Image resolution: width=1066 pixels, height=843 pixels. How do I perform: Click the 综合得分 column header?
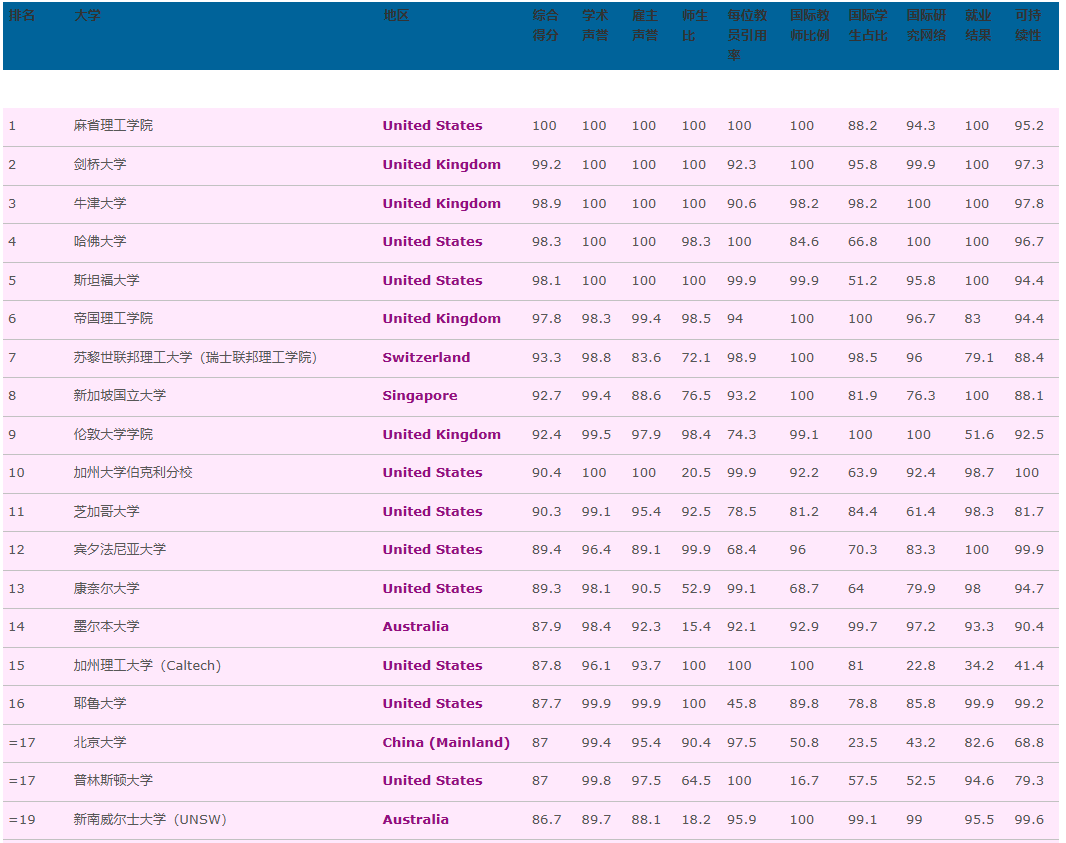(x=545, y=25)
